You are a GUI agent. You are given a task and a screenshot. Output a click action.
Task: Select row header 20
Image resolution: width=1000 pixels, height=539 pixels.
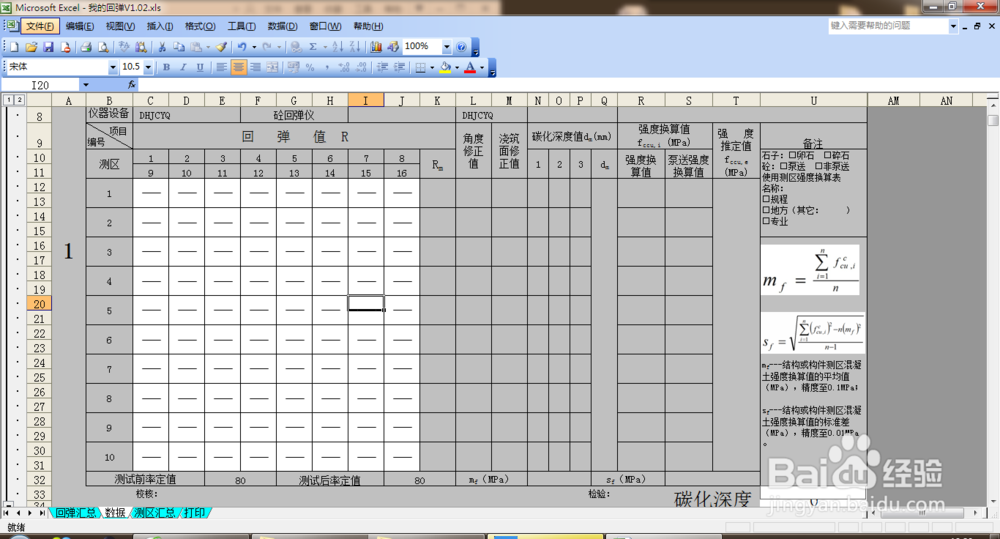point(39,304)
